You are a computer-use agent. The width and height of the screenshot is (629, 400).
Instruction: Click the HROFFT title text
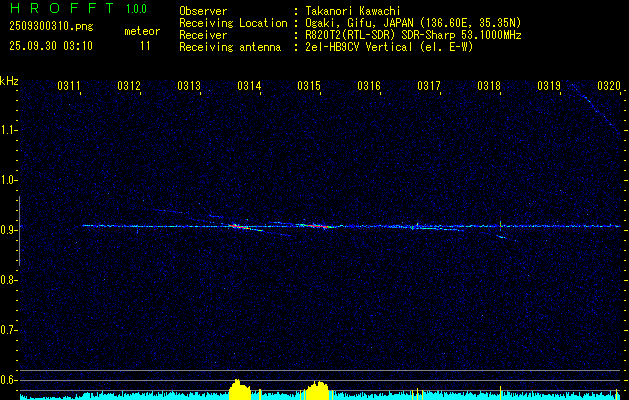click(62, 8)
